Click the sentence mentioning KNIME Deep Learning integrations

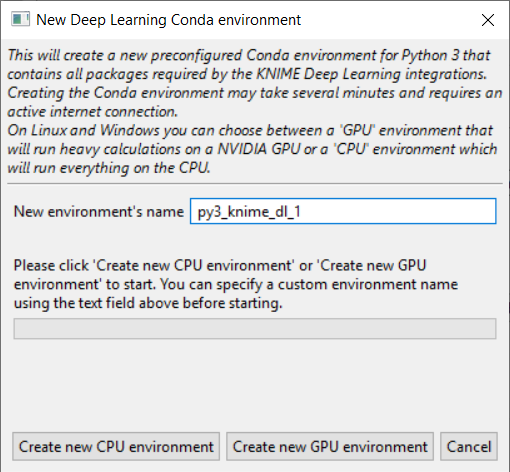click(247, 74)
